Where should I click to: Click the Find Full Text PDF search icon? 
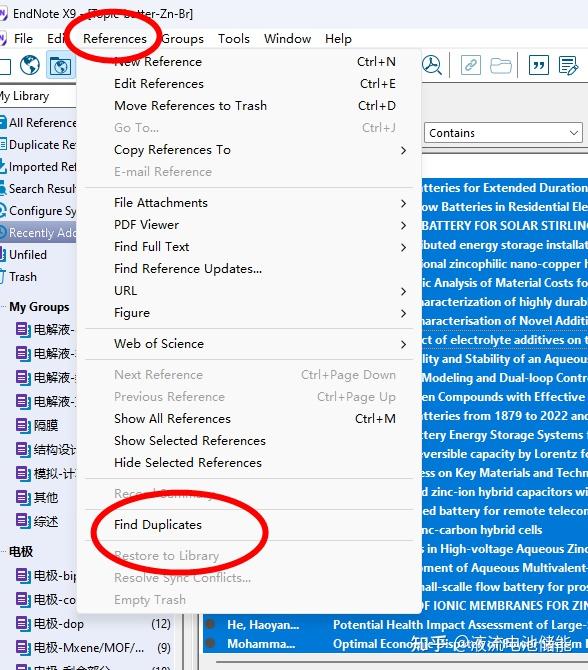coord(432,65)
